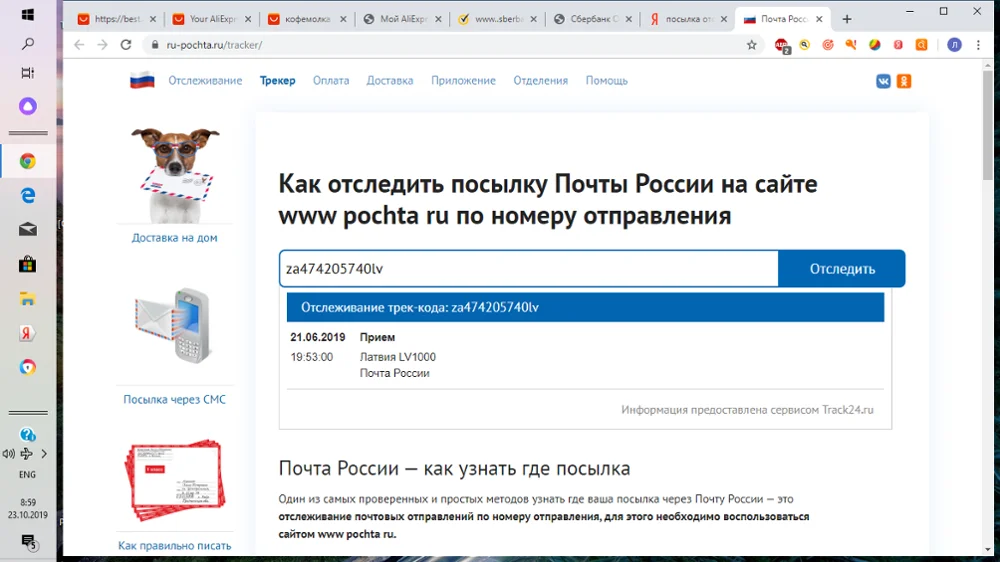Open Microsoft Store from the taskbar
The width and height of the screenshot is (1000, 562).
pos(27,264)
